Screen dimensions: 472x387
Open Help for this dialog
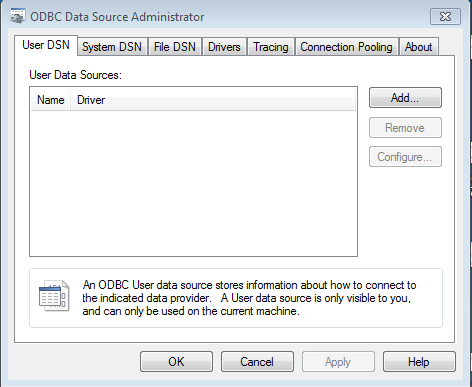(x=419, y=361)
